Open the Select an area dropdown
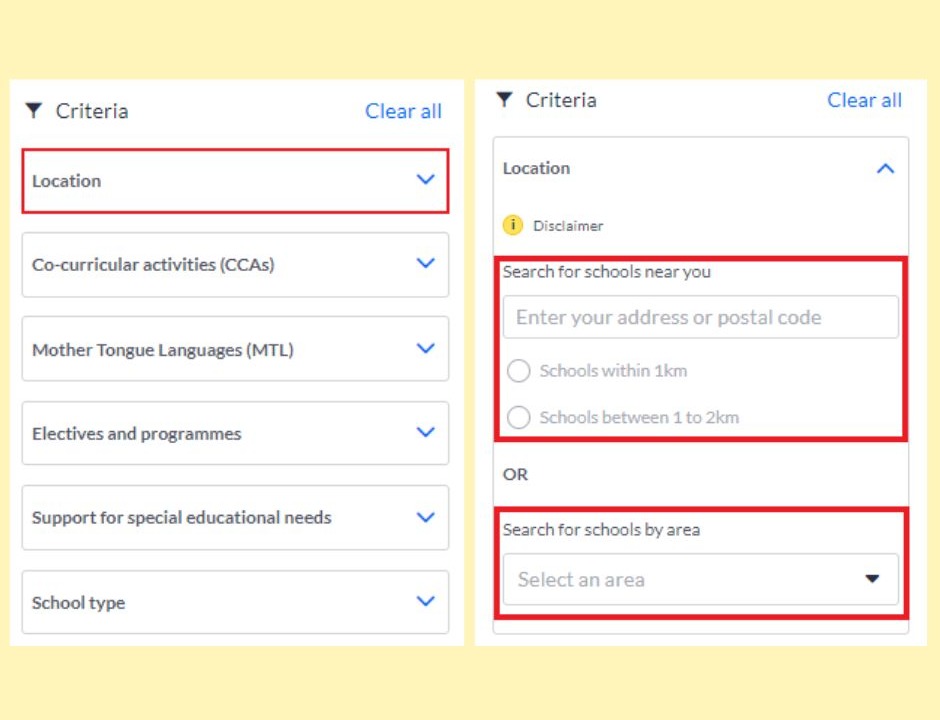The height and width of the screenshot is (720, 940). (700, 579)
